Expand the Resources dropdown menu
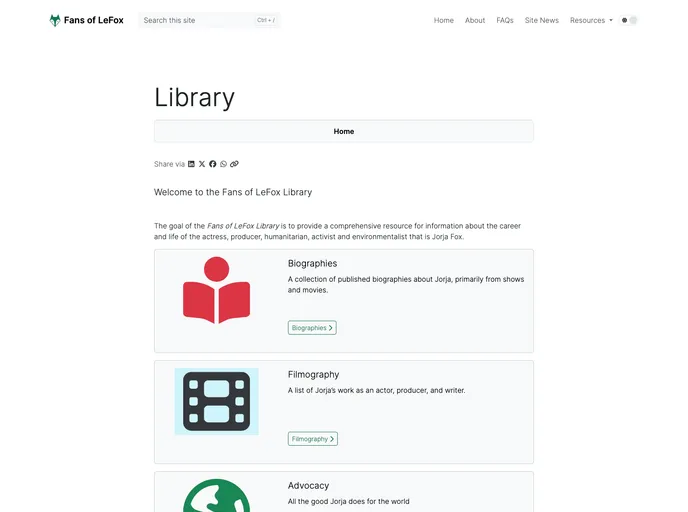The height and width of the screenshot is (512, 688). point(591,20)
